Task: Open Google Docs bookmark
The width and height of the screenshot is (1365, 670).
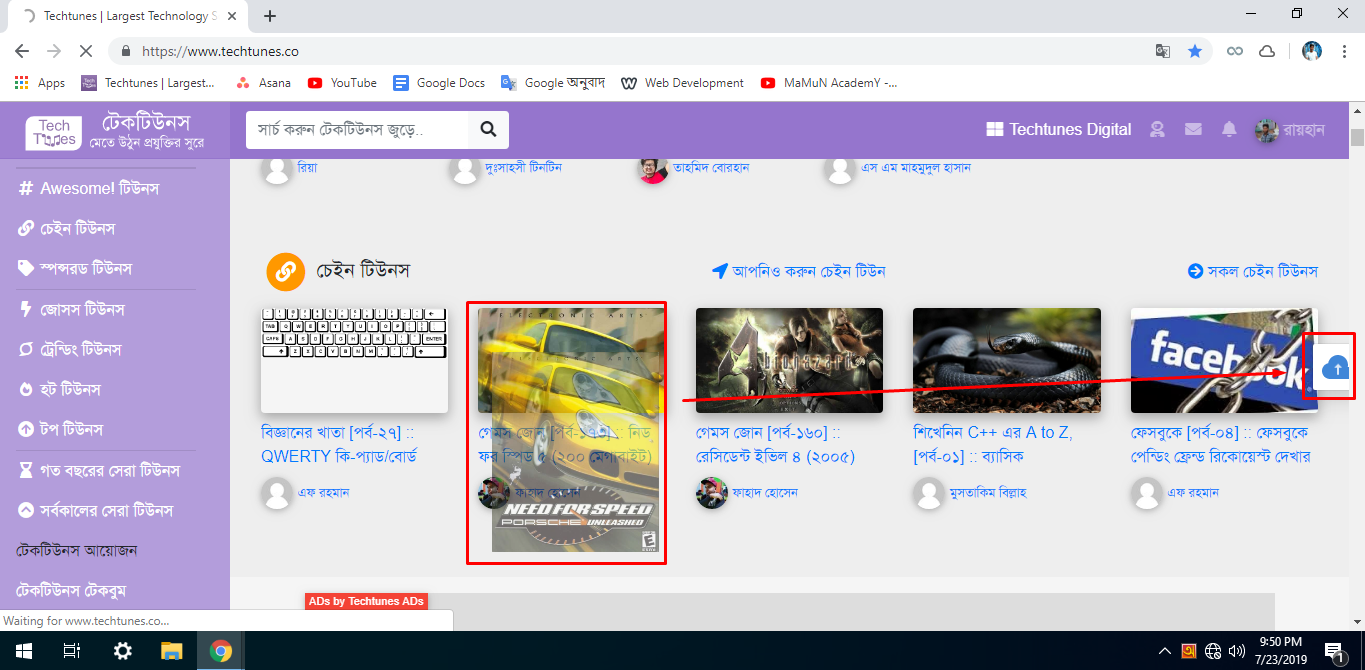Action: 439,83
